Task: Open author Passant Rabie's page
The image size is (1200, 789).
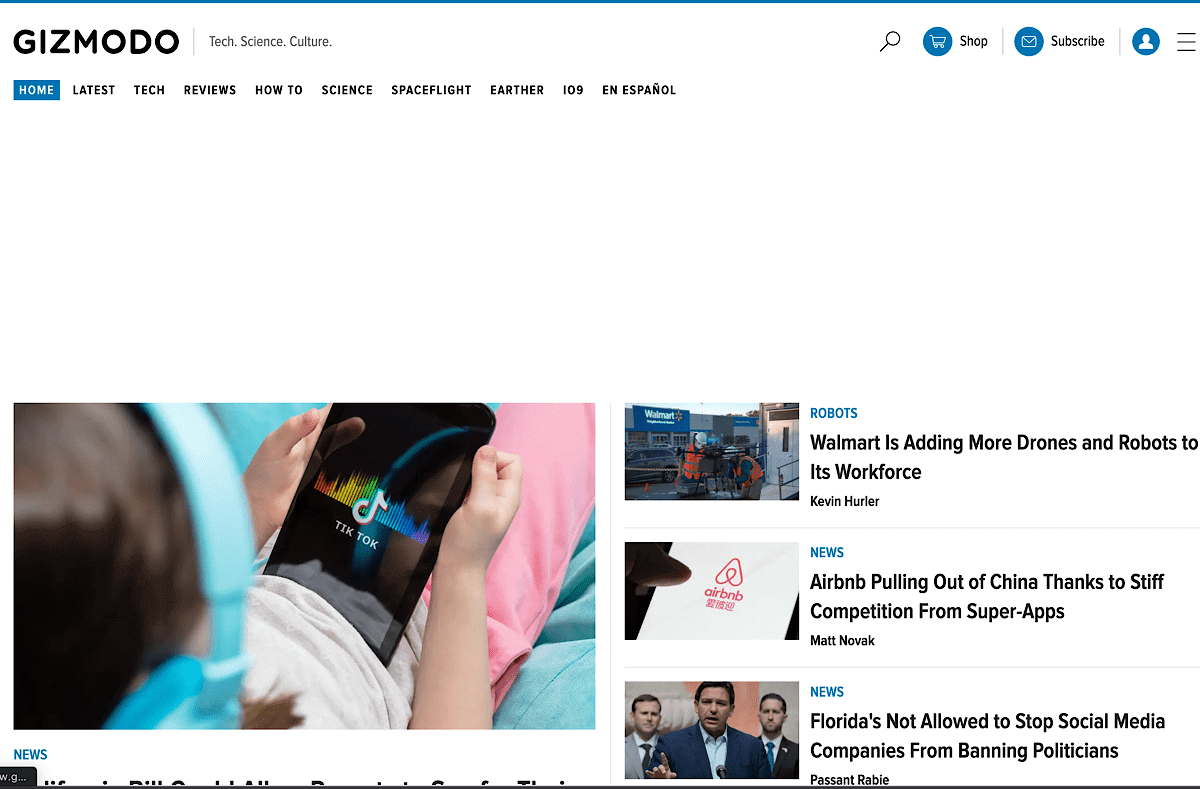Action: [x=849, y=780]
